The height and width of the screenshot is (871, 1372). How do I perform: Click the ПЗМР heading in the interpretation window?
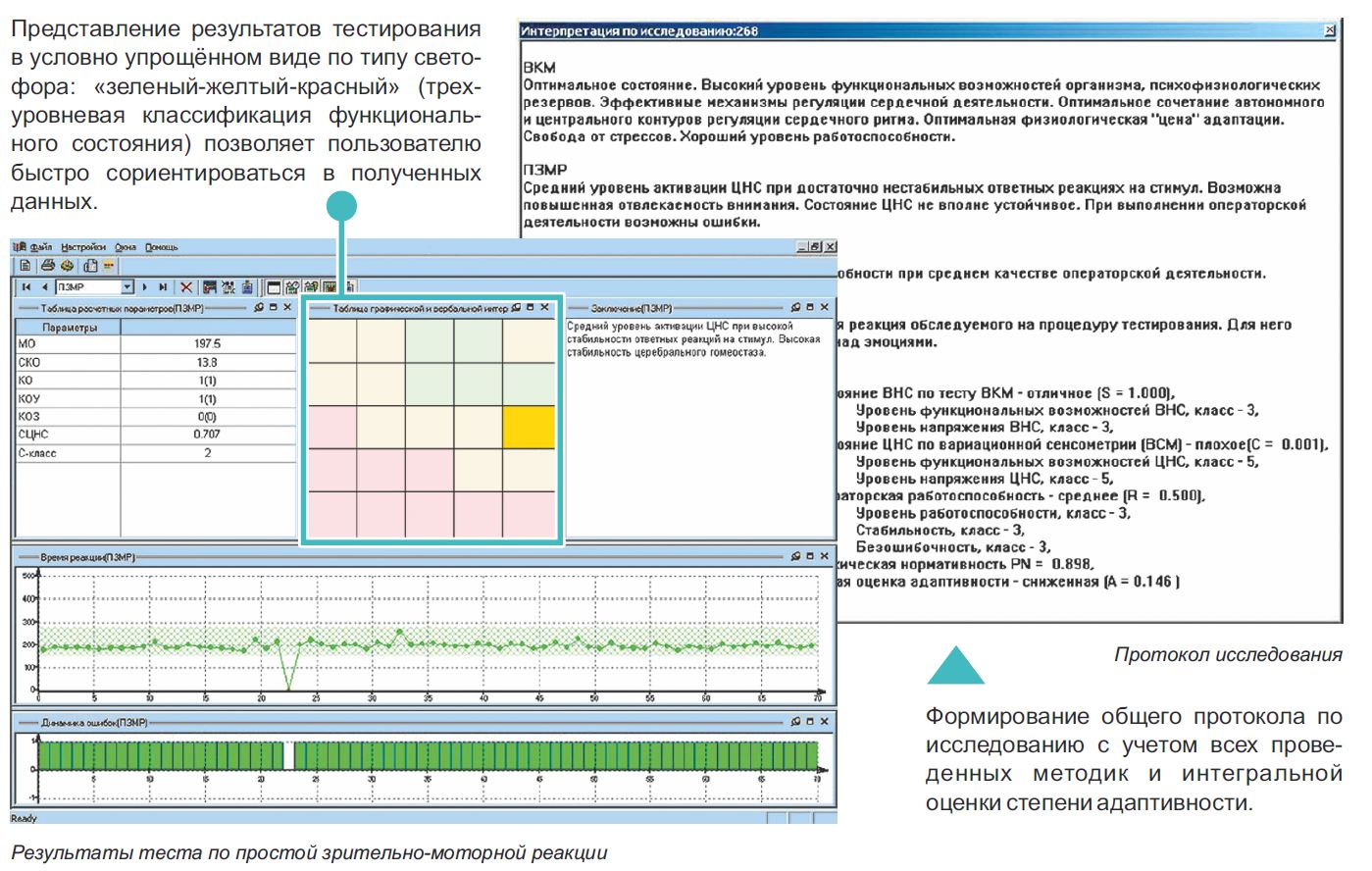pyautogui.click(x=545, y=170)
